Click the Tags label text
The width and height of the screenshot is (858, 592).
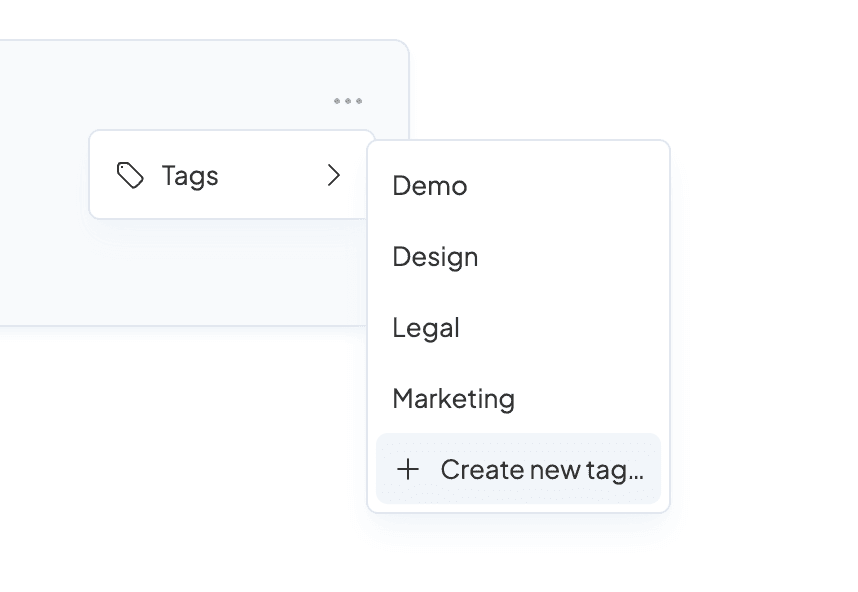tap(190, 176)
